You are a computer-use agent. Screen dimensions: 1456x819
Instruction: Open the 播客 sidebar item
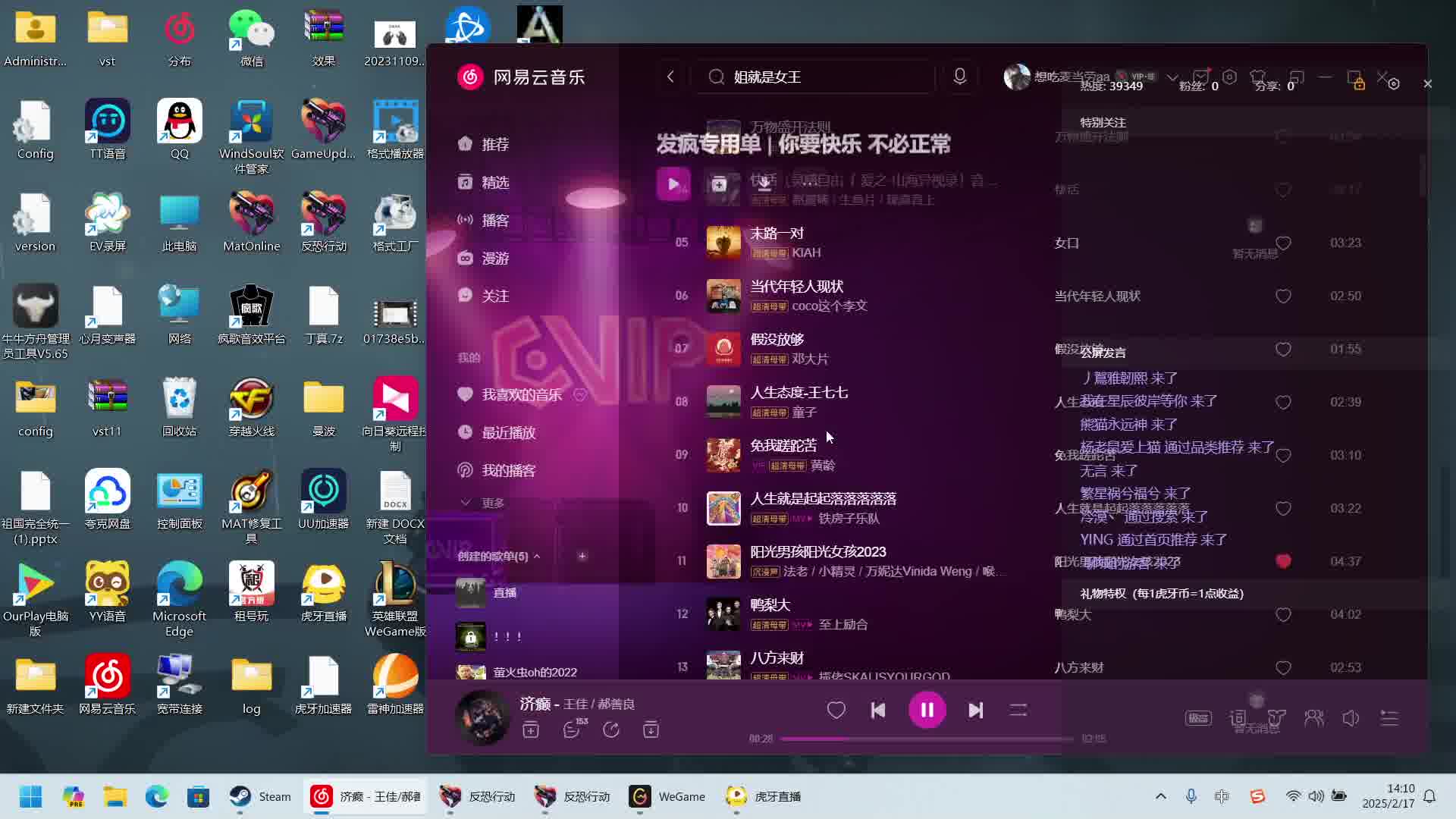pyautogui.click(x=494, y=220)
